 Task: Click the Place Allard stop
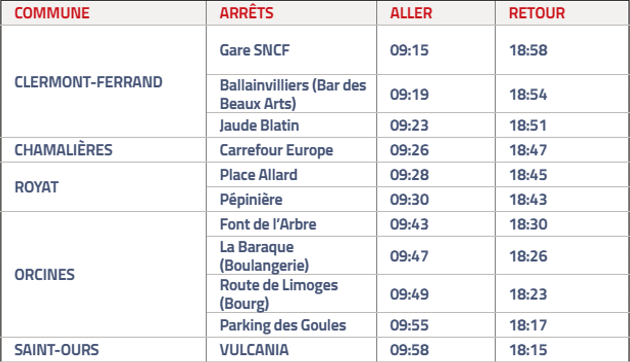pos(258,175)
